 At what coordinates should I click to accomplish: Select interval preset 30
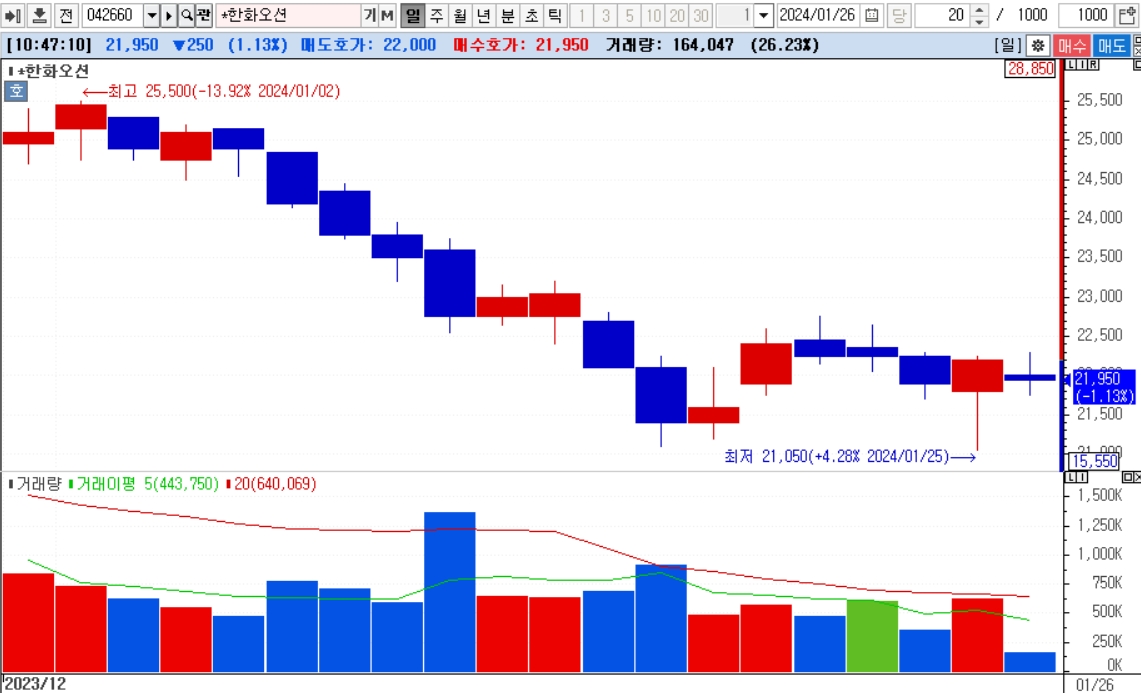701,15
